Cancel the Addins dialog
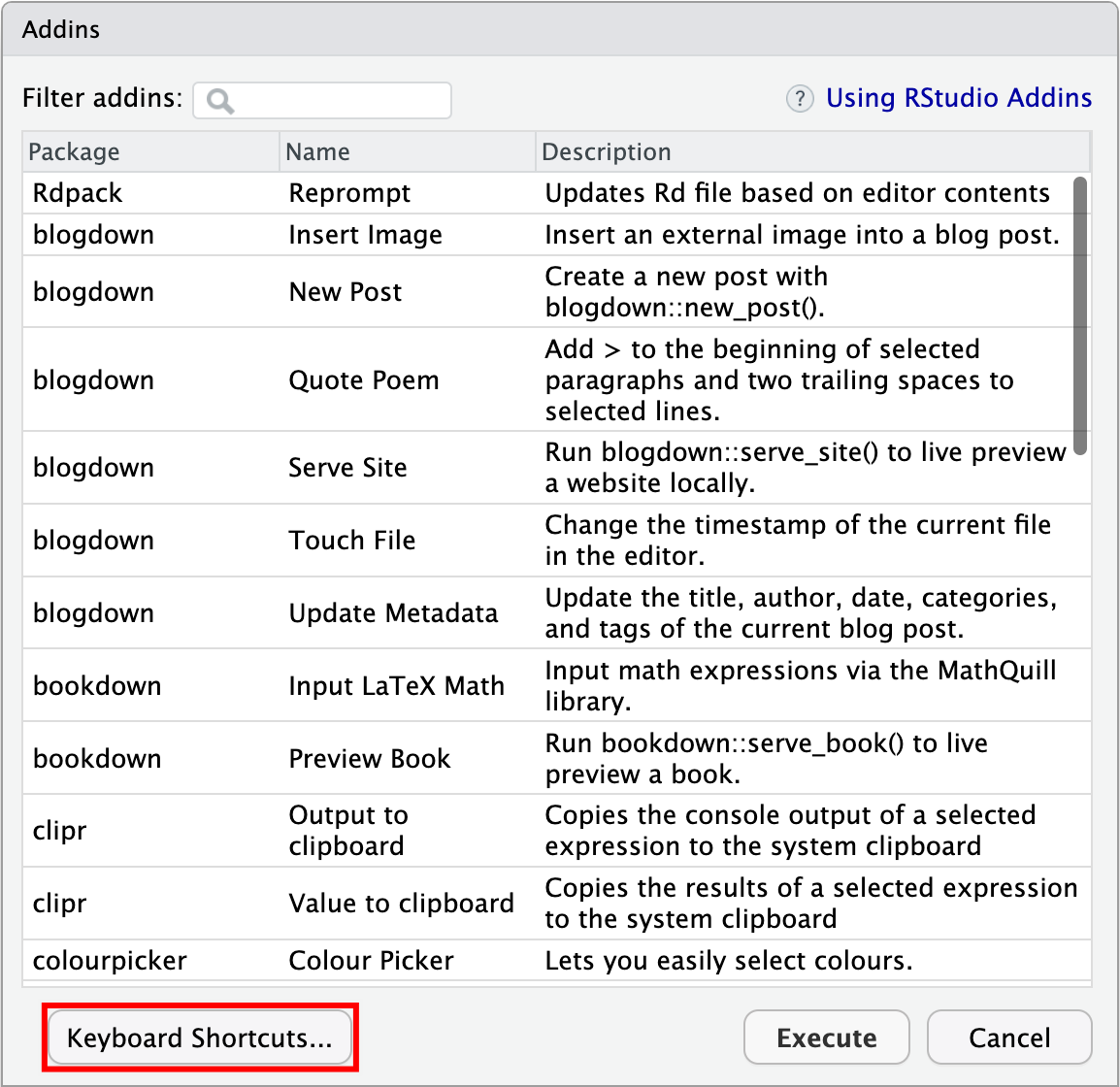1120x1087 pixels. click(x=1009, y=1038)
